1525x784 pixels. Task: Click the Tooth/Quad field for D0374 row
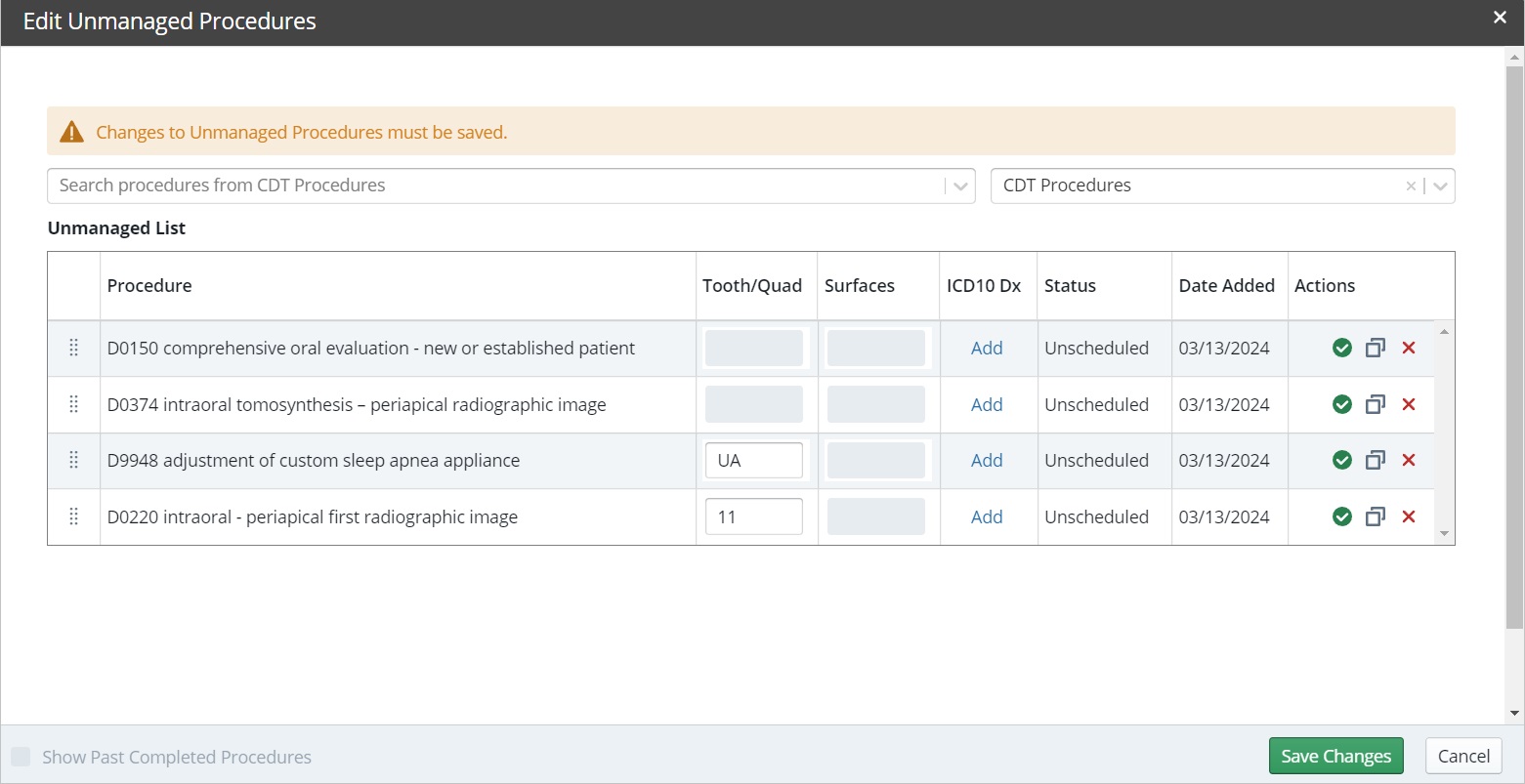[x=754, y=404]
